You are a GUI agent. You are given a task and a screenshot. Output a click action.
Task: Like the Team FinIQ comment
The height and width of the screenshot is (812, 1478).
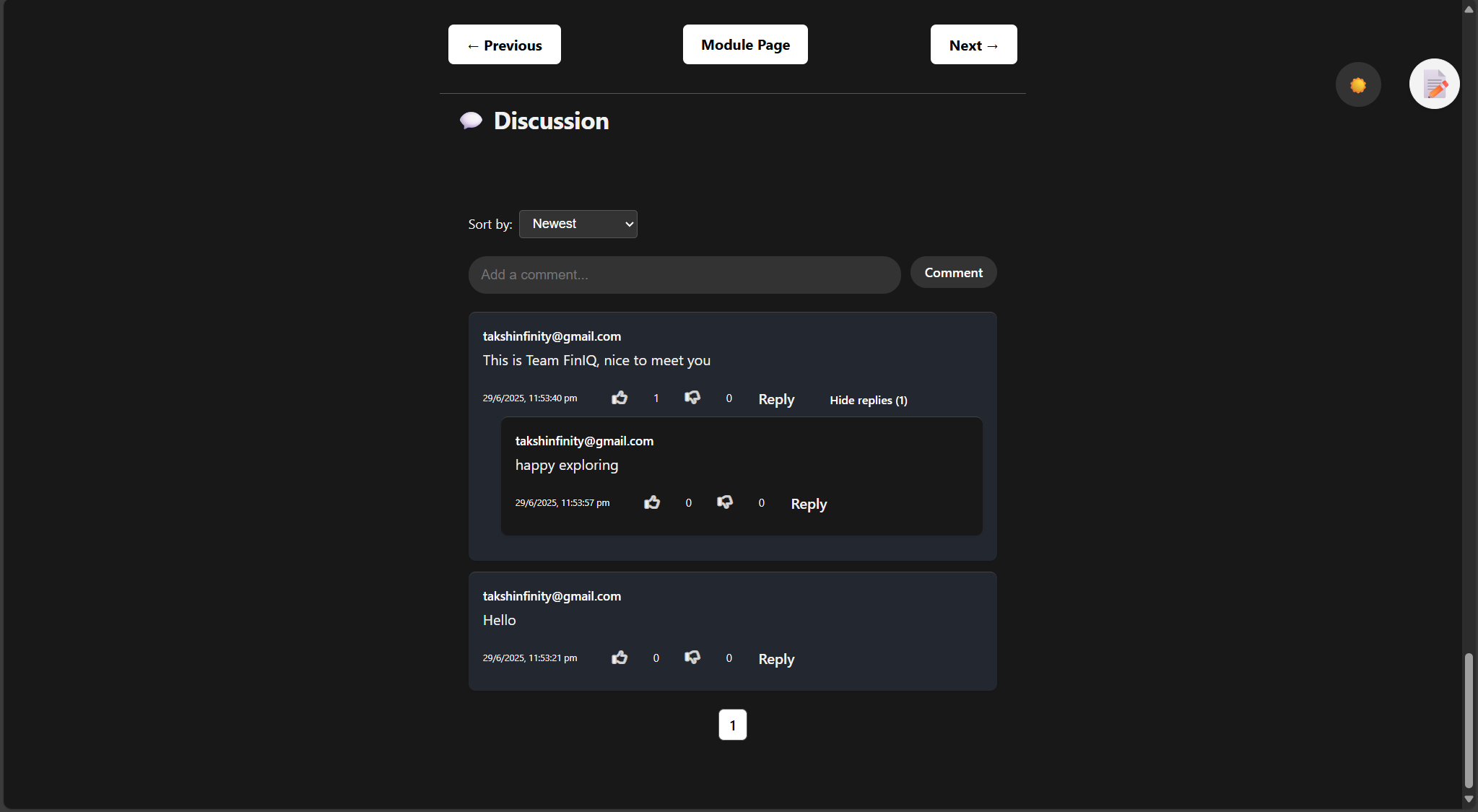coord(620,398)
